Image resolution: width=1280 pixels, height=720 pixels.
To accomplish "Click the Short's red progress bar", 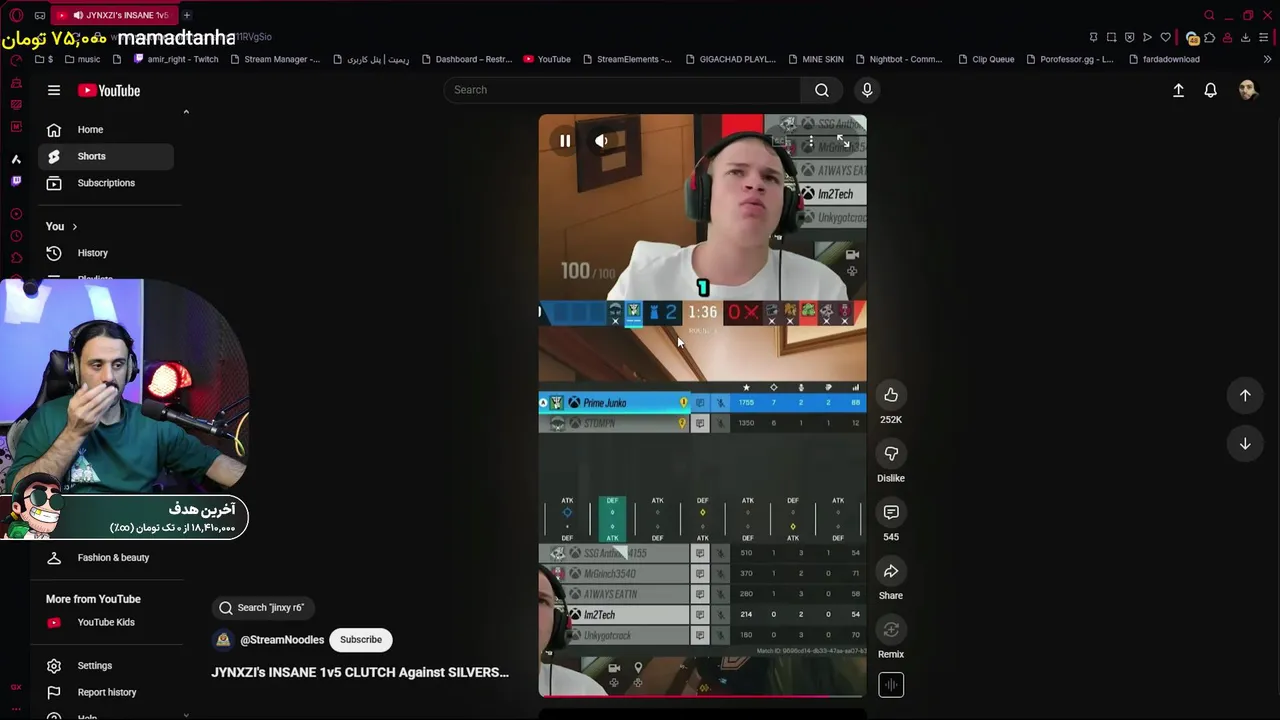I will click(702, 696).
